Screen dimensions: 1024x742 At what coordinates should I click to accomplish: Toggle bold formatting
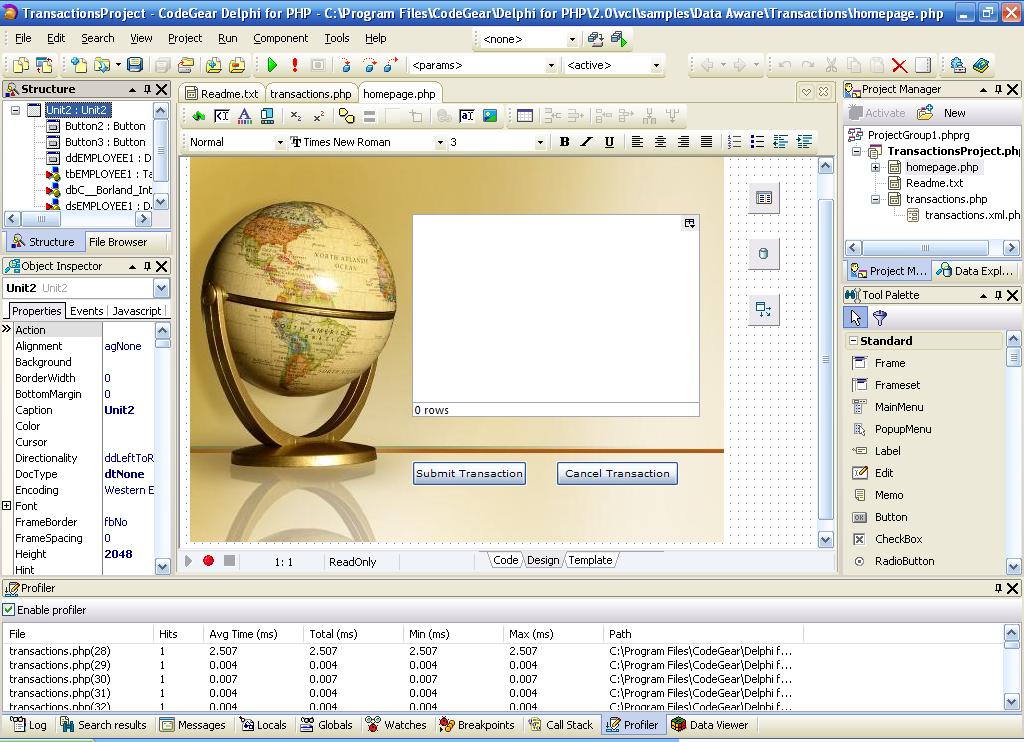pos(564,142)
